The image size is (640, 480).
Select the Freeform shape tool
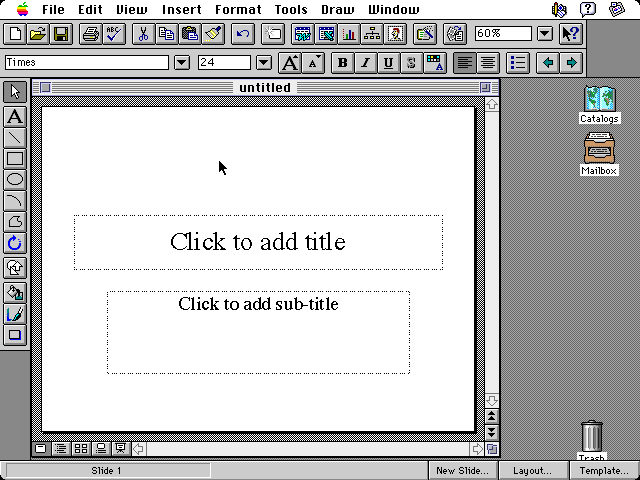click(15, 222)
